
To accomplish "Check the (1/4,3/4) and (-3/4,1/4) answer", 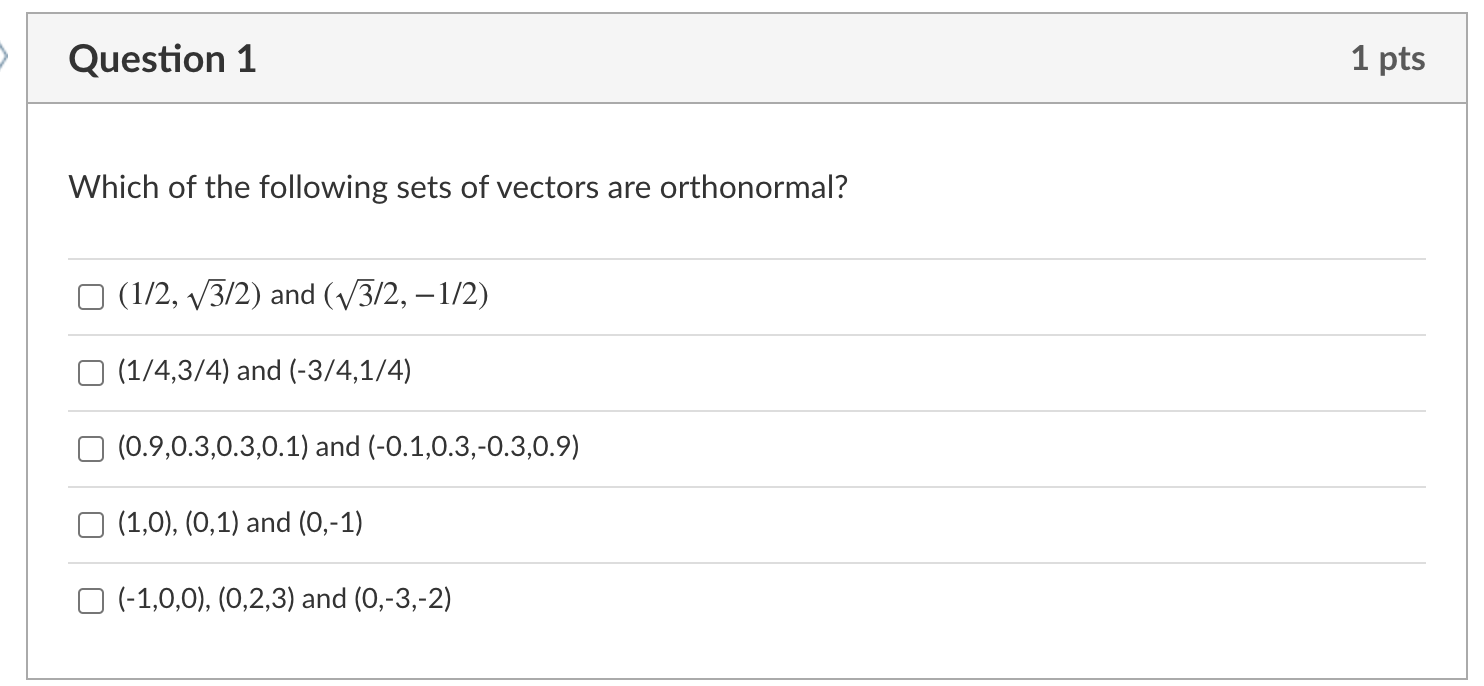I will pyautogui.click(x=89, y=372).
